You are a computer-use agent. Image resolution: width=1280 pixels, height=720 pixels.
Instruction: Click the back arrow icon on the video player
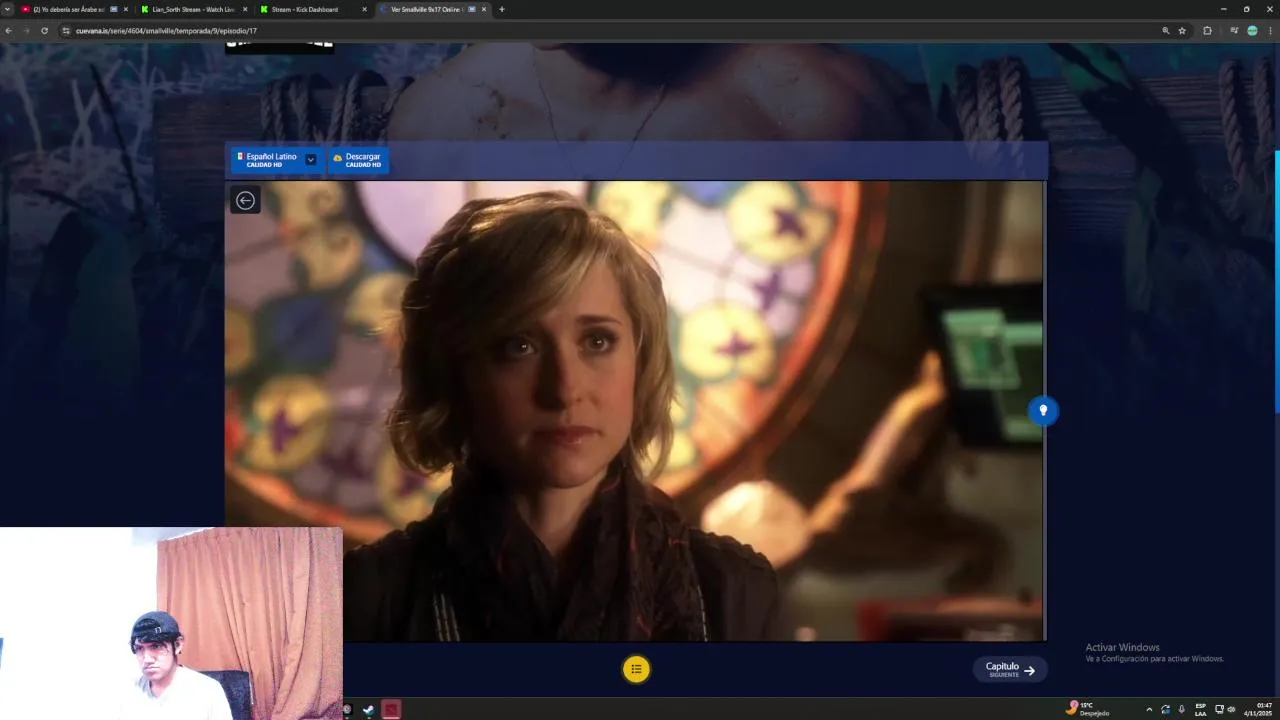[x=245, y=200]
